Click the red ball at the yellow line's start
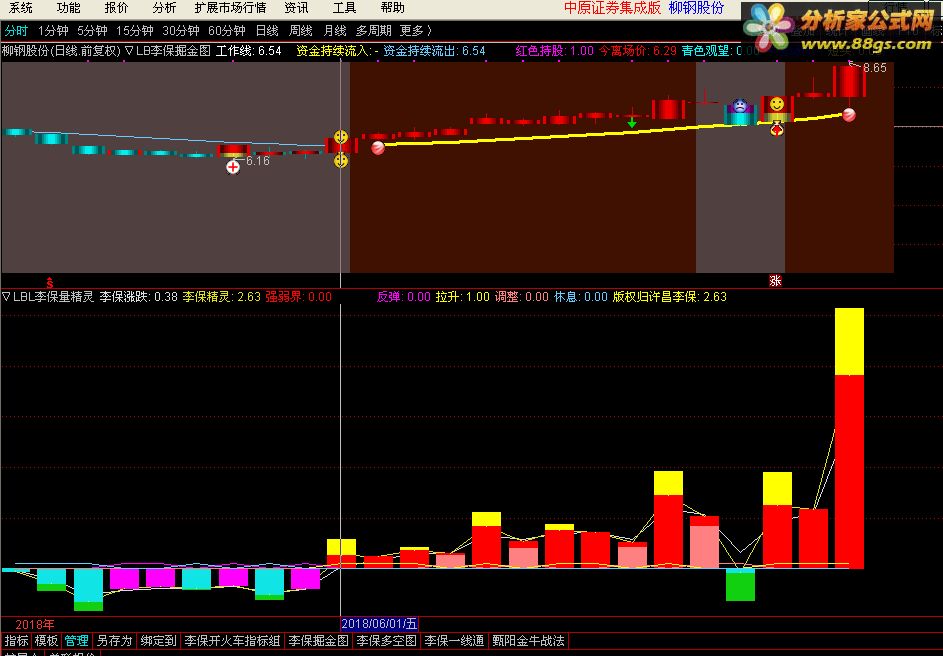This screenshot has height=656, width=943. 378,148
